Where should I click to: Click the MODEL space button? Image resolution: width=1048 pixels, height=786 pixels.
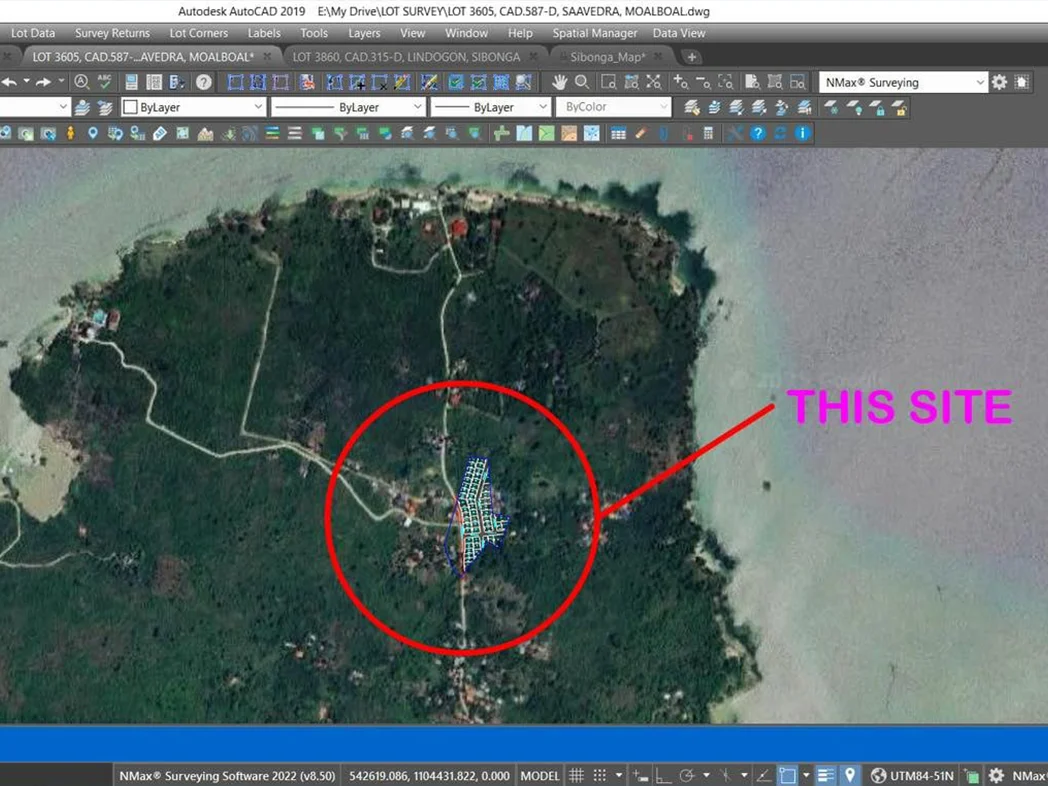pos(540,775)
